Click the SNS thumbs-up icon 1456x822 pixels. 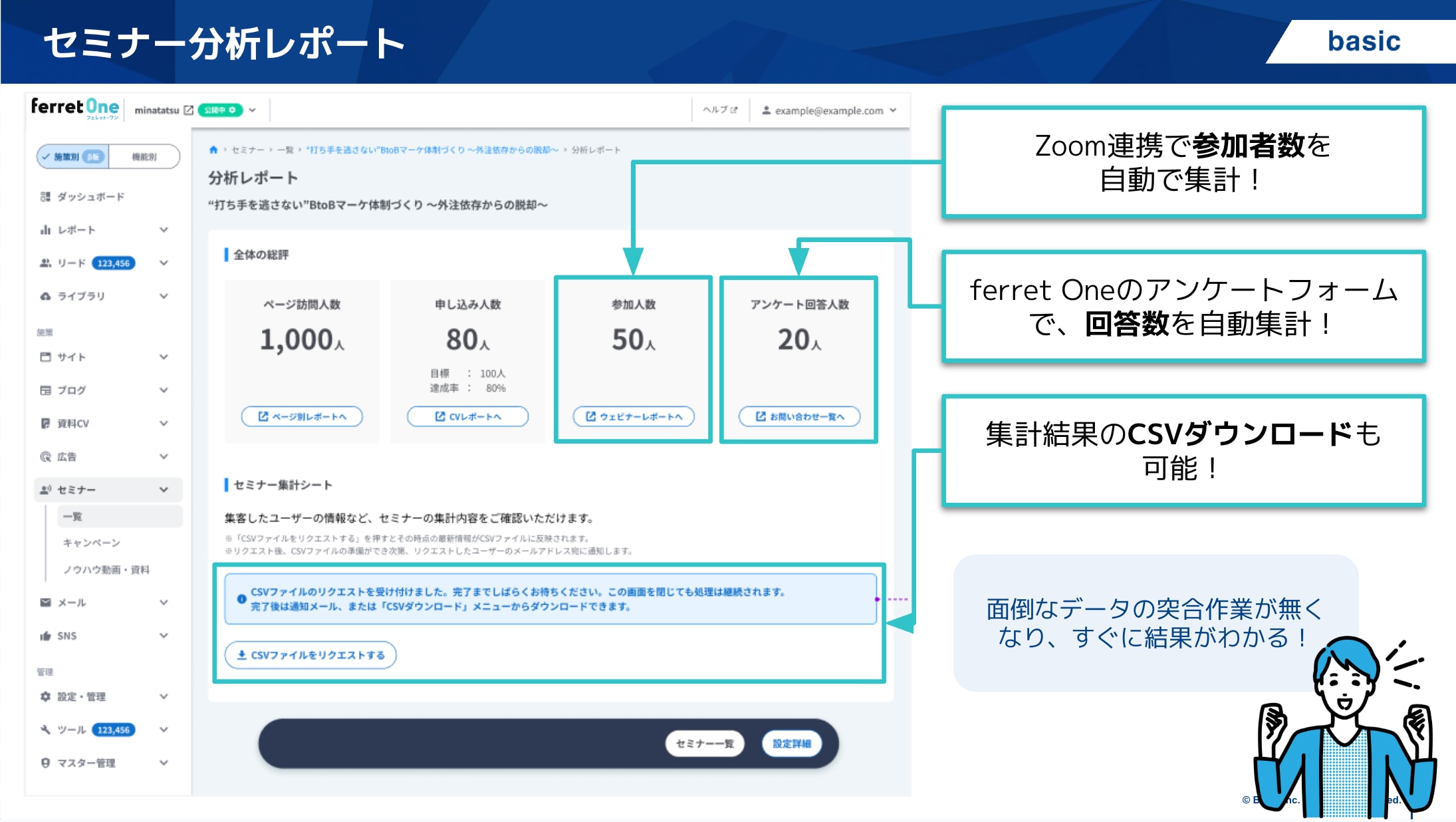click(45, 636)
